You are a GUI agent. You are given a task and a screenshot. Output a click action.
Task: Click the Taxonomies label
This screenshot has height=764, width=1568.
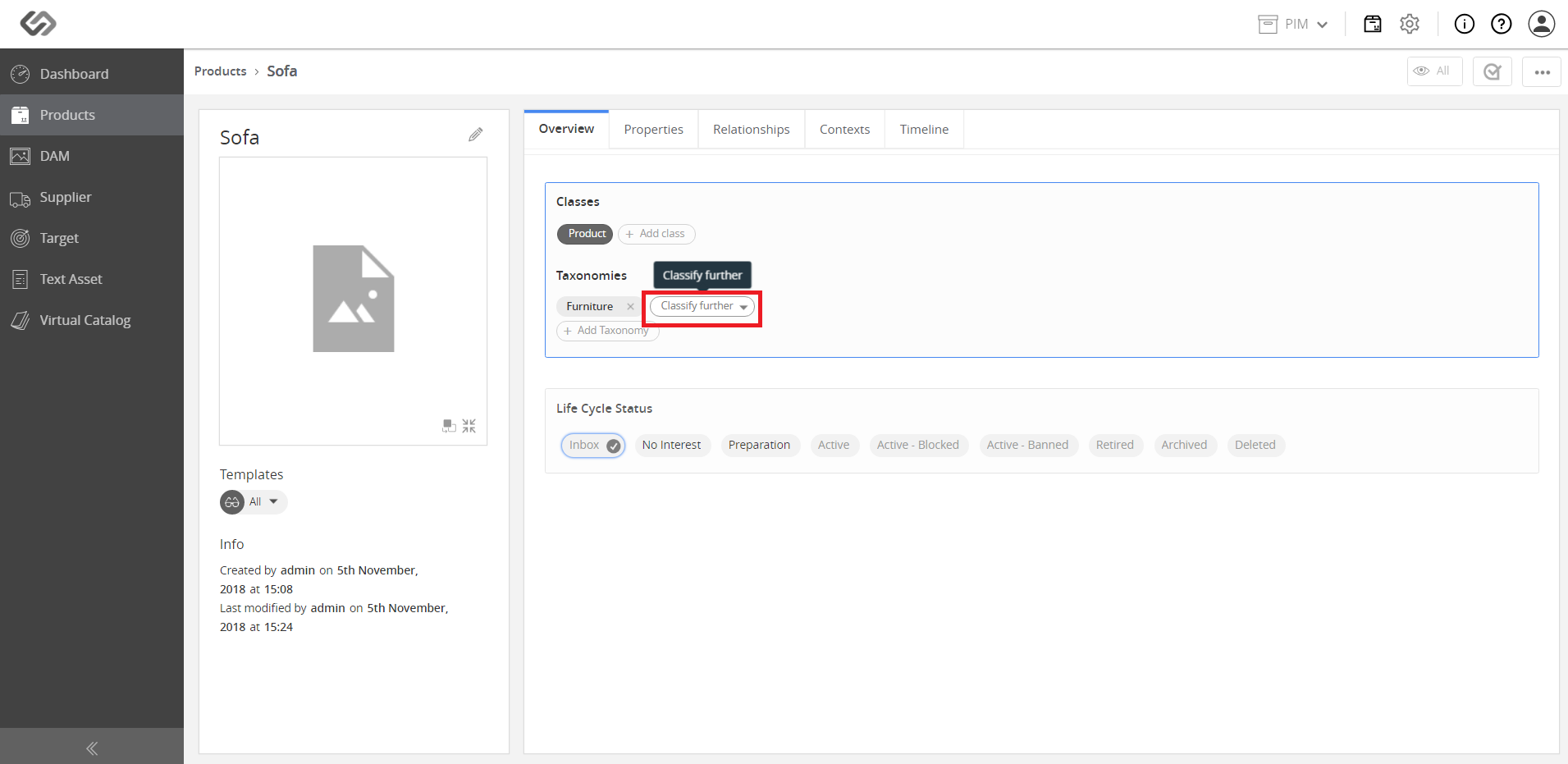[592, 276]
